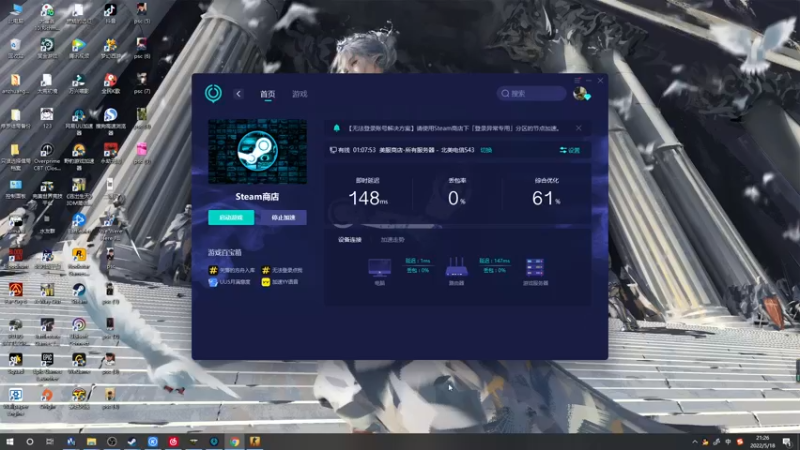This screenshot has height=450, width=800.
Task: Click the router device icon
Action: tap(456, 267)
